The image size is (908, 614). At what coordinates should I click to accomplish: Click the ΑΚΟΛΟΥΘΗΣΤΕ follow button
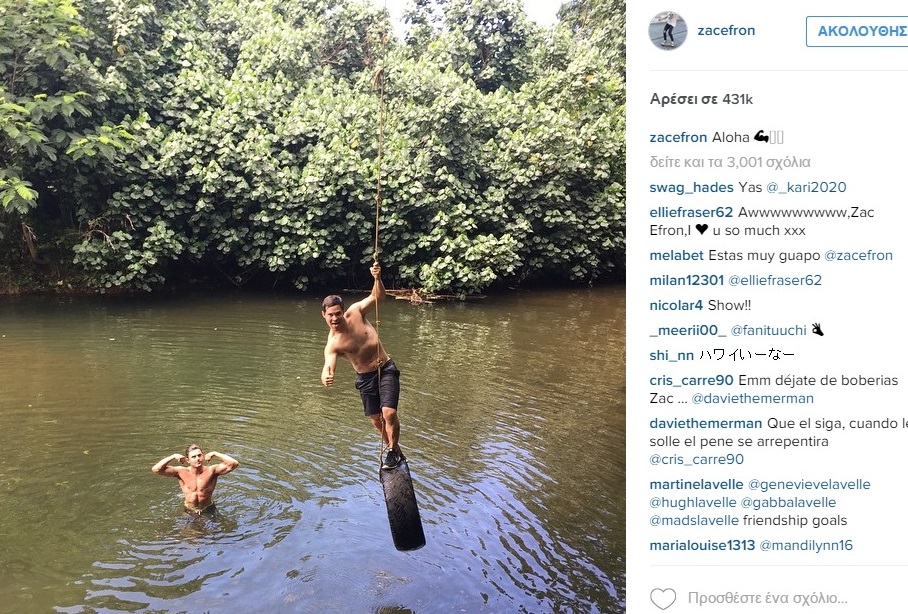click(x=857, y=31)
